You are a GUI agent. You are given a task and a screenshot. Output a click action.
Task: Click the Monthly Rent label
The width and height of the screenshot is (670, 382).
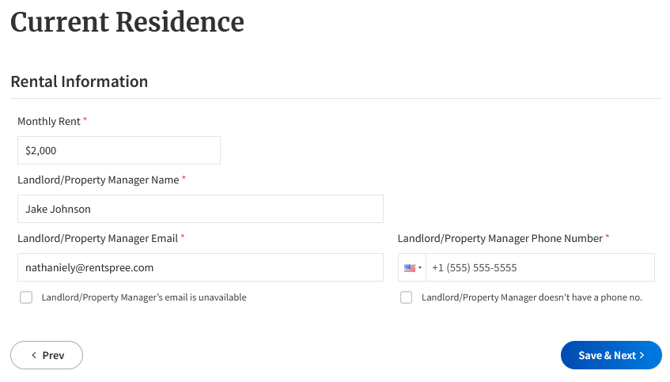[49, 121]
